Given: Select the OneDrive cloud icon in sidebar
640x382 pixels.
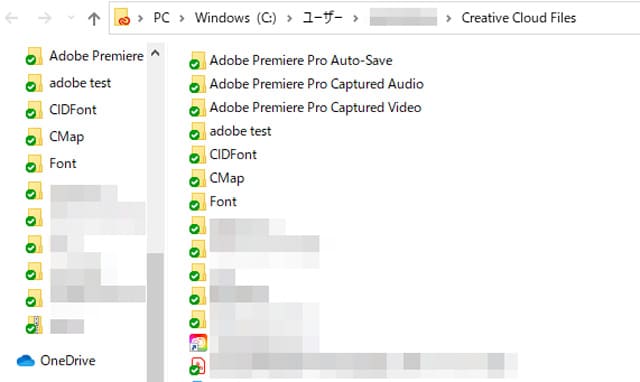Looking at the screenshot, I should (x=25, y=361).
